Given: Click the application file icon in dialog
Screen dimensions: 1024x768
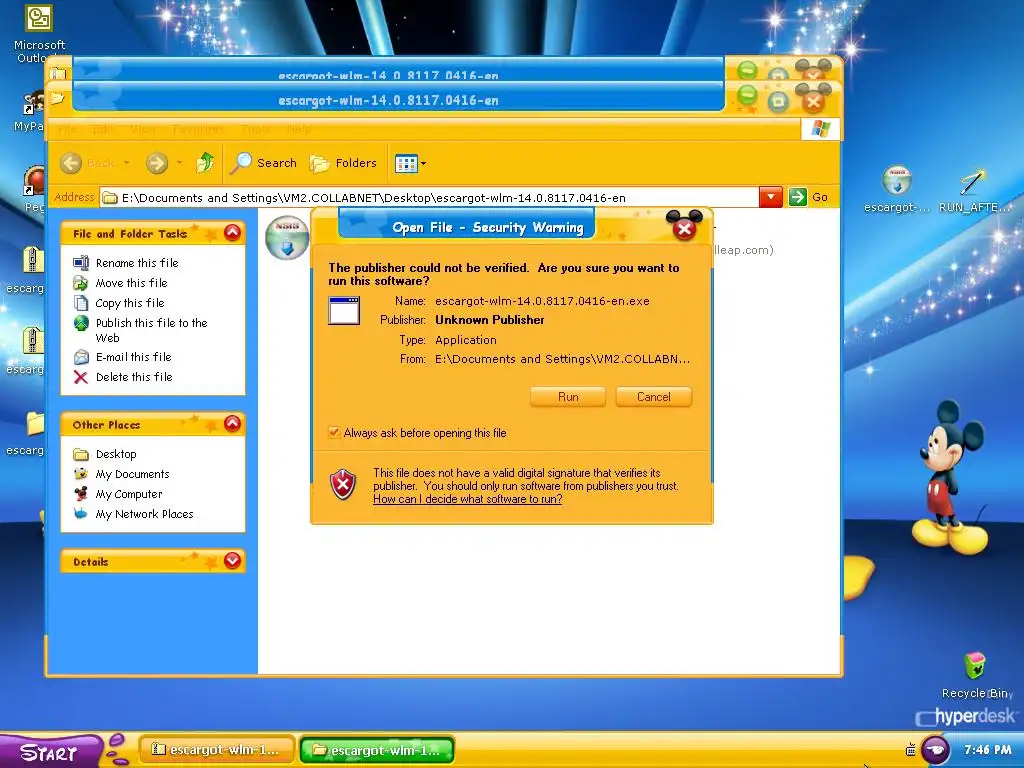Looking at the screenshot, I should pos(344,310).
